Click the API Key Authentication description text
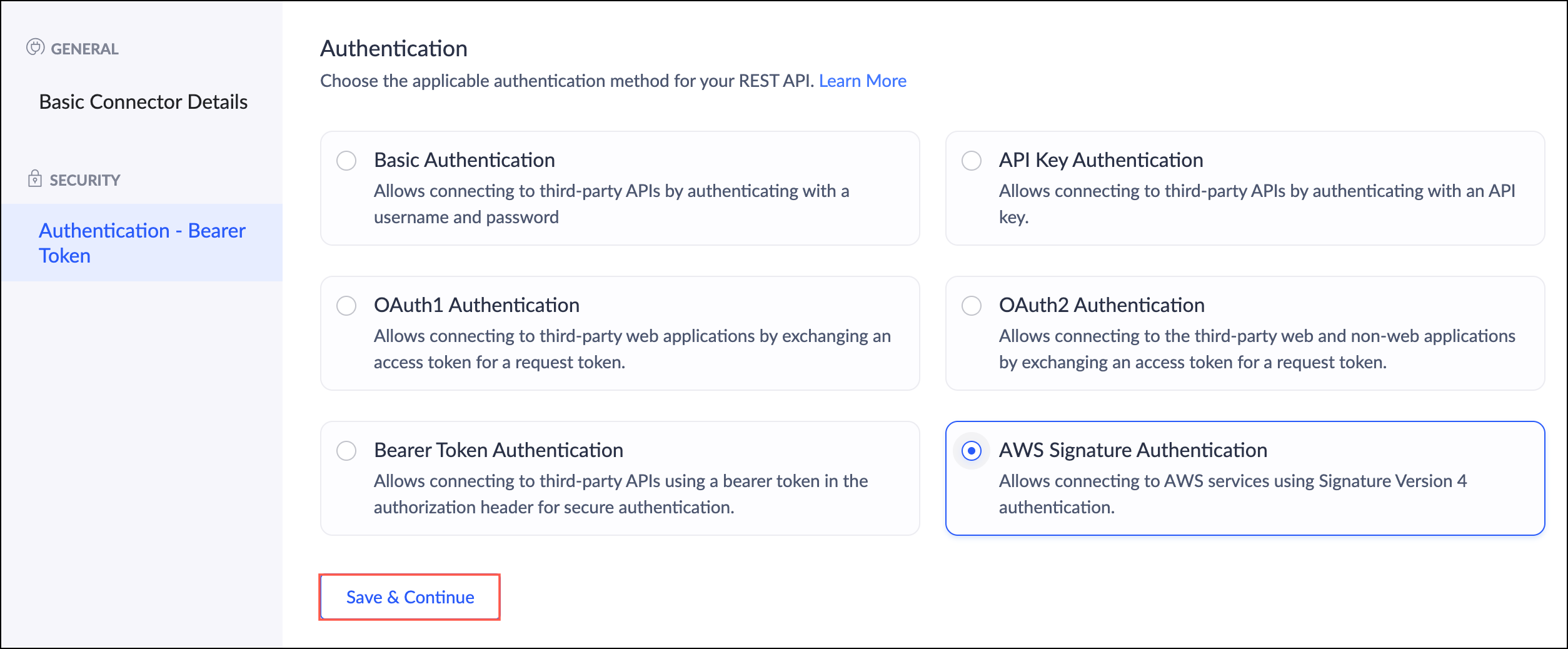This screenshot has height=649, width=1568. pos(1257,204)
